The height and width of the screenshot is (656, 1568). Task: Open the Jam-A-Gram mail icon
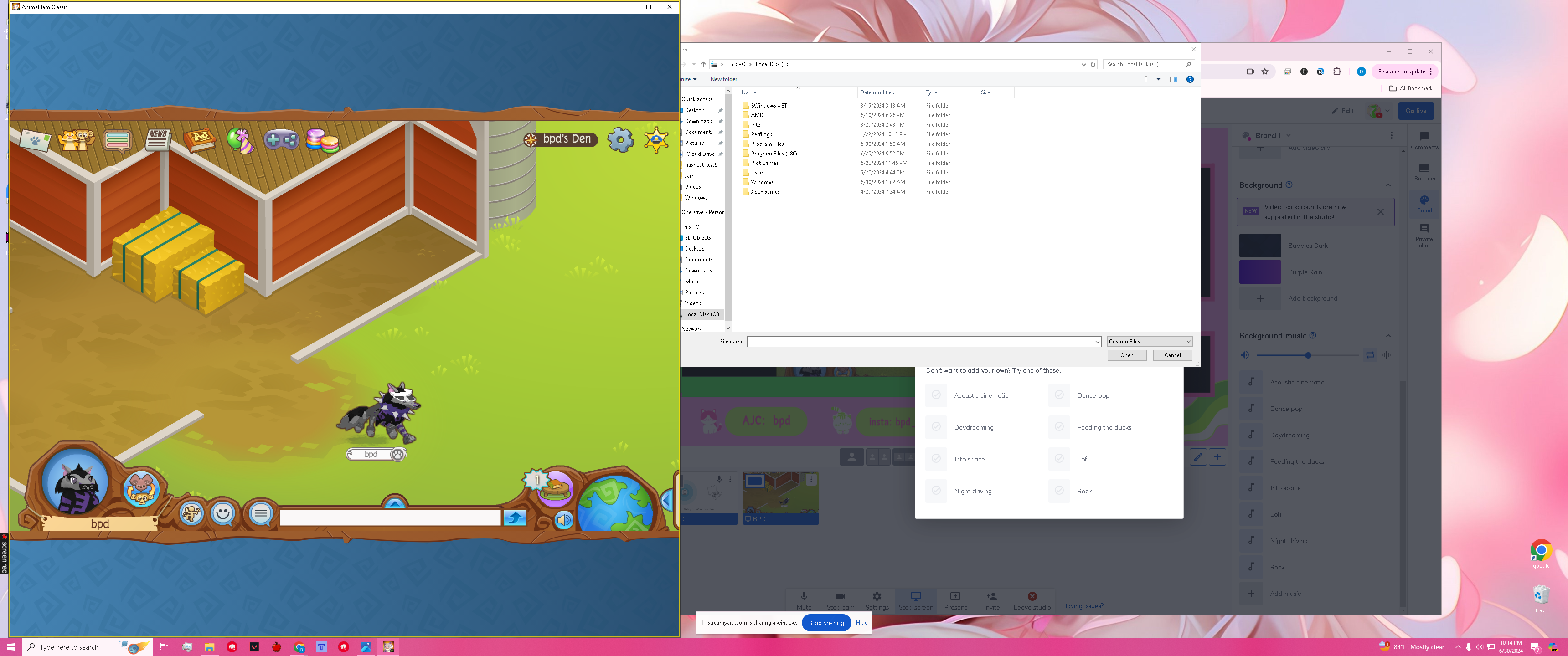(35, 141)
